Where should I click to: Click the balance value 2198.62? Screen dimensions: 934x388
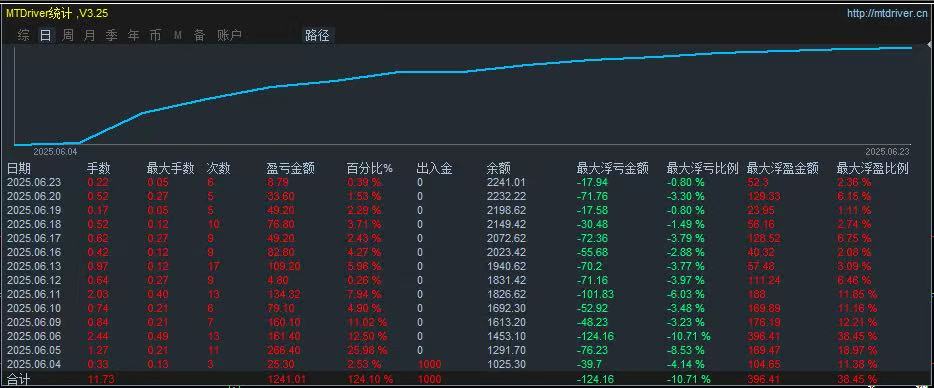tap(506, 210)
